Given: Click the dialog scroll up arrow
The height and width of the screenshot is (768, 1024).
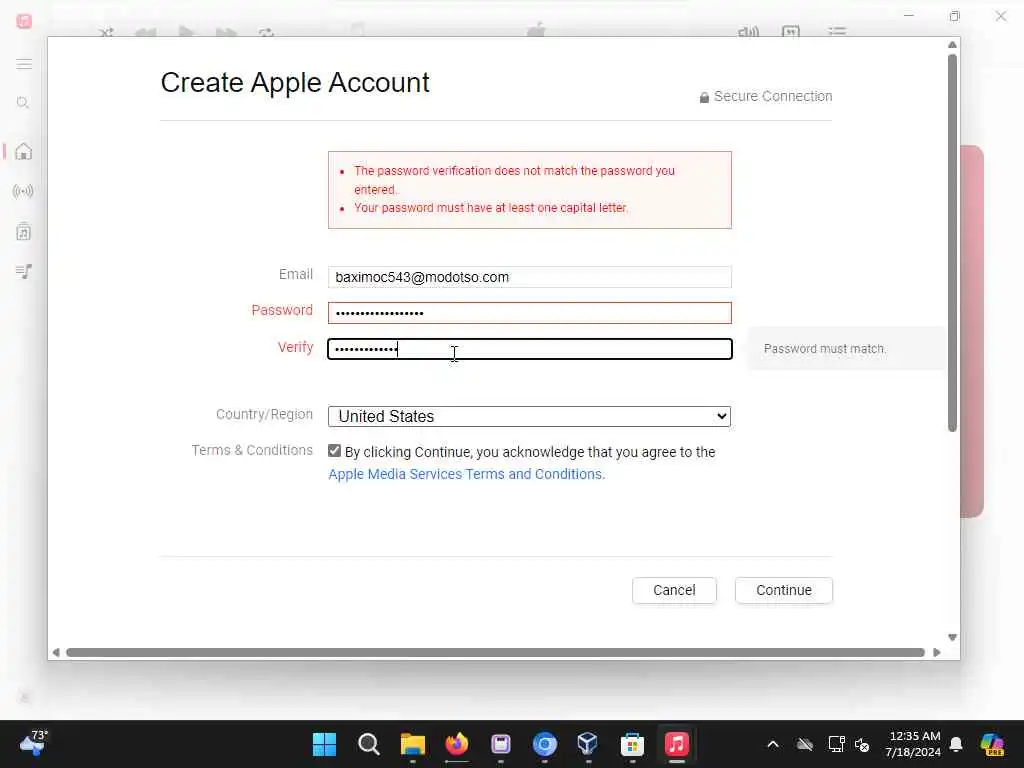Looking at the screenshot, I should point(952,44).
